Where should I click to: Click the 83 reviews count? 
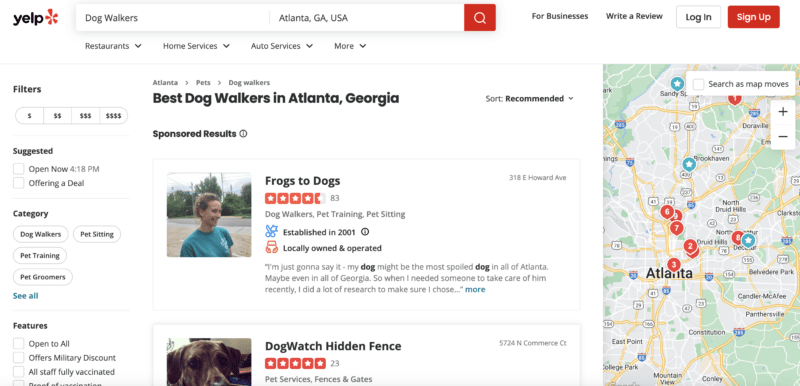(x=335, y=198)
